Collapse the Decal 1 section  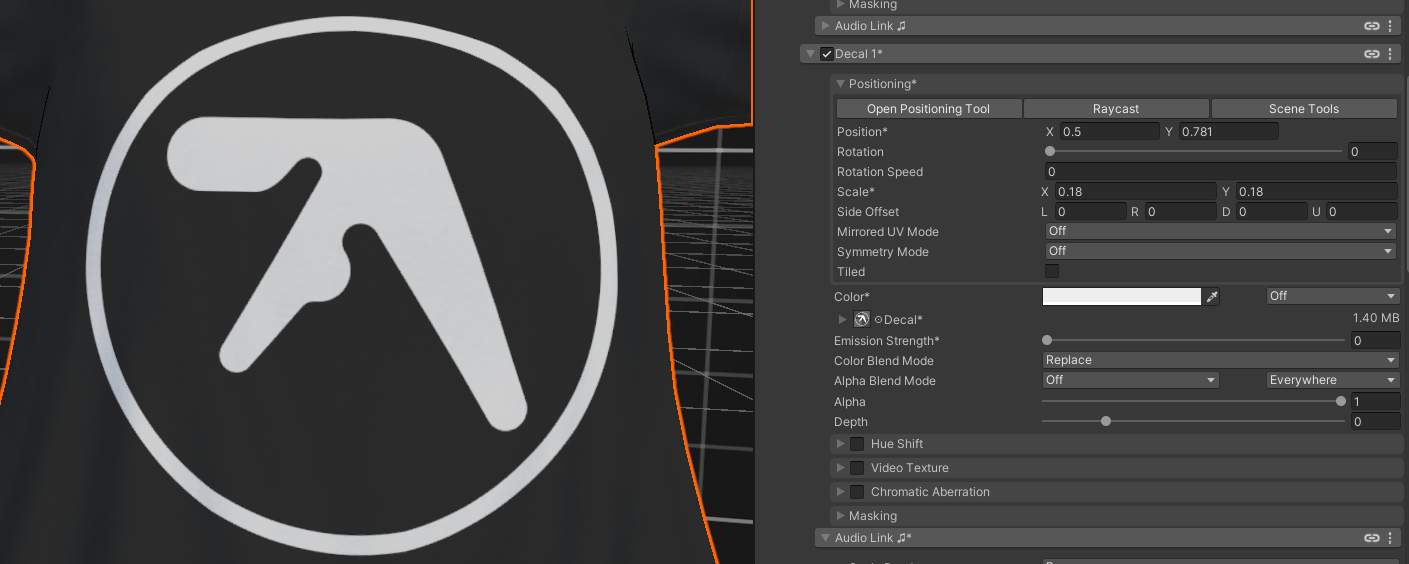[x=810, y=54]
